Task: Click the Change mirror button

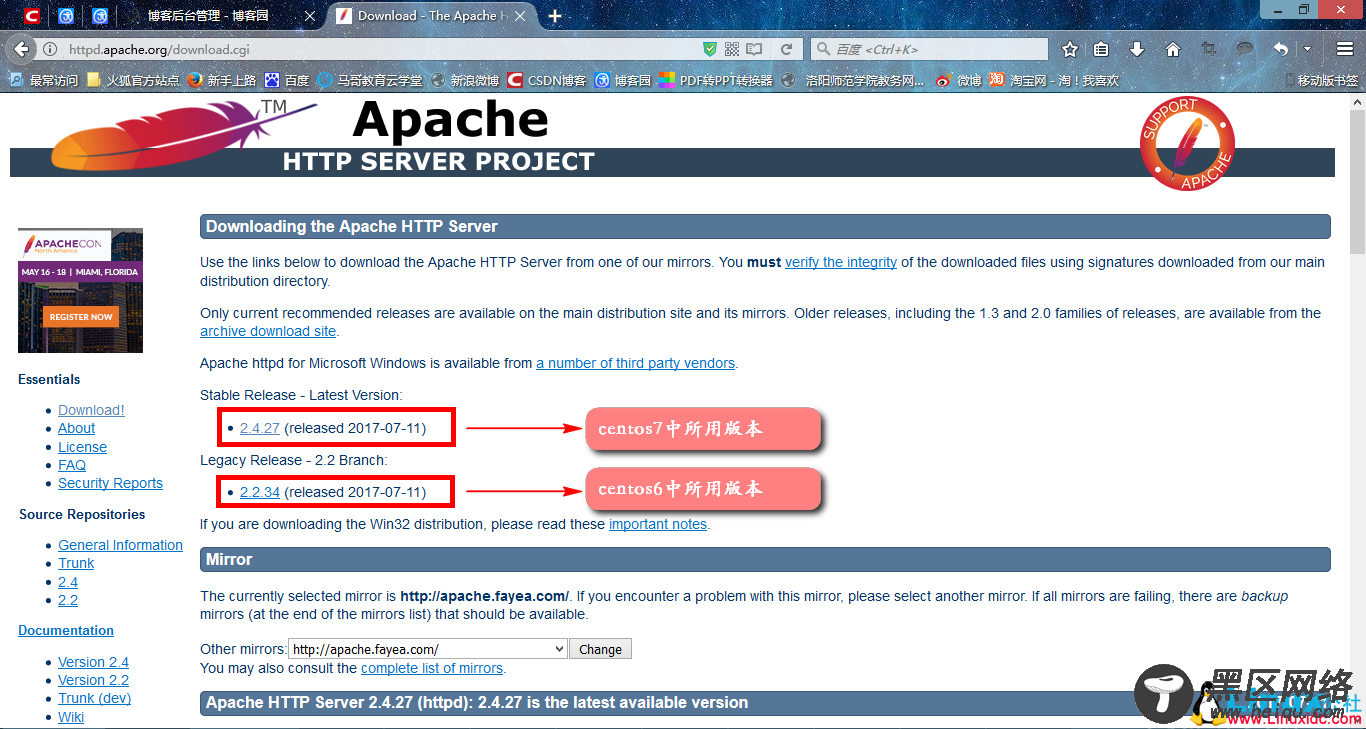Action: [x=601, y=649]
